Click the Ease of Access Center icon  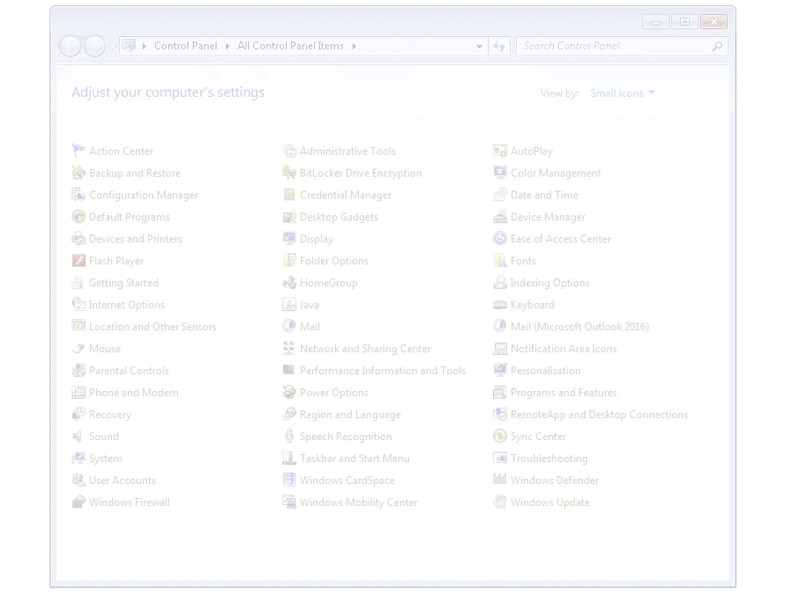click(x=500, y=238)
